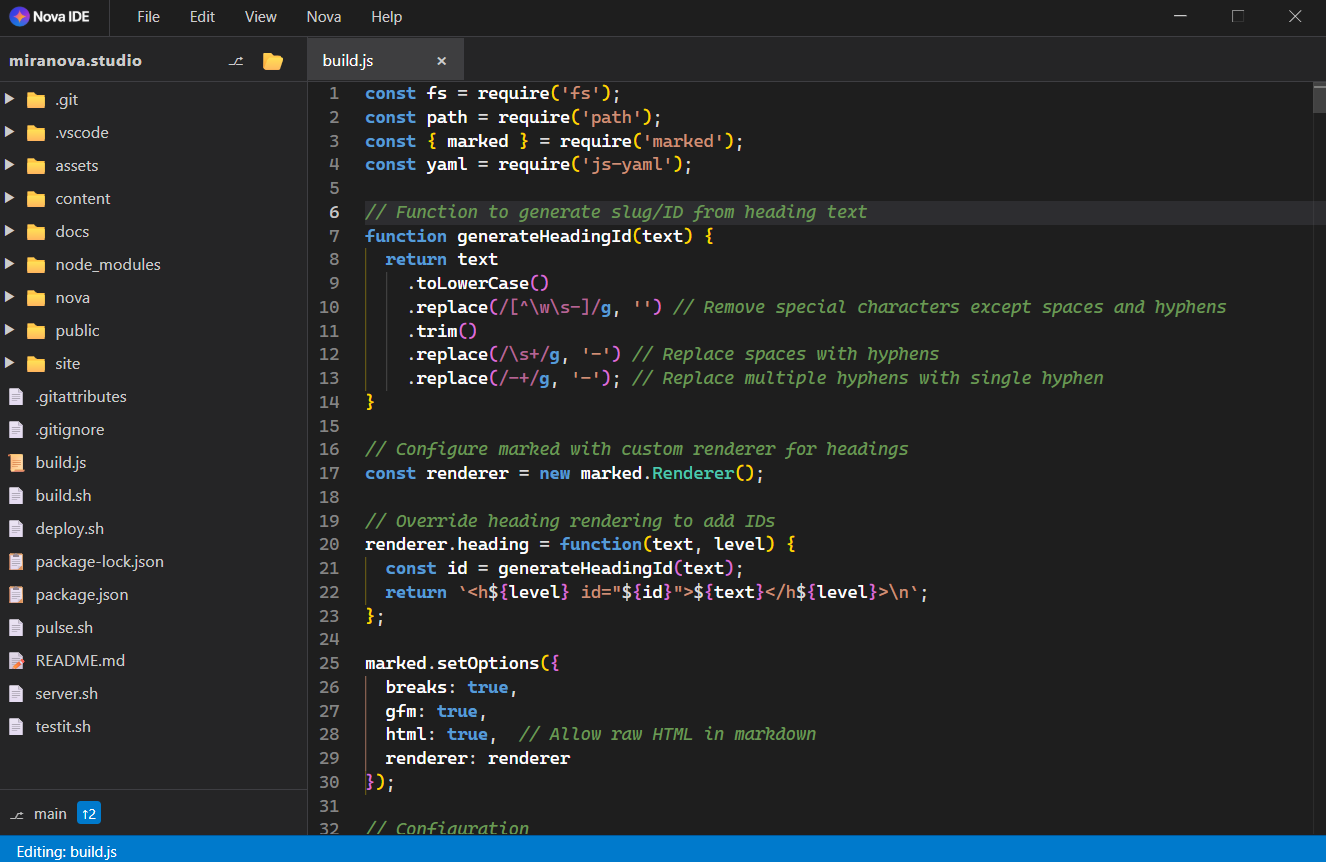This screenshot has width=1326, height=862.
Task: Expand the assets folder
Action: pyautogui.click(x=10, y=165)
